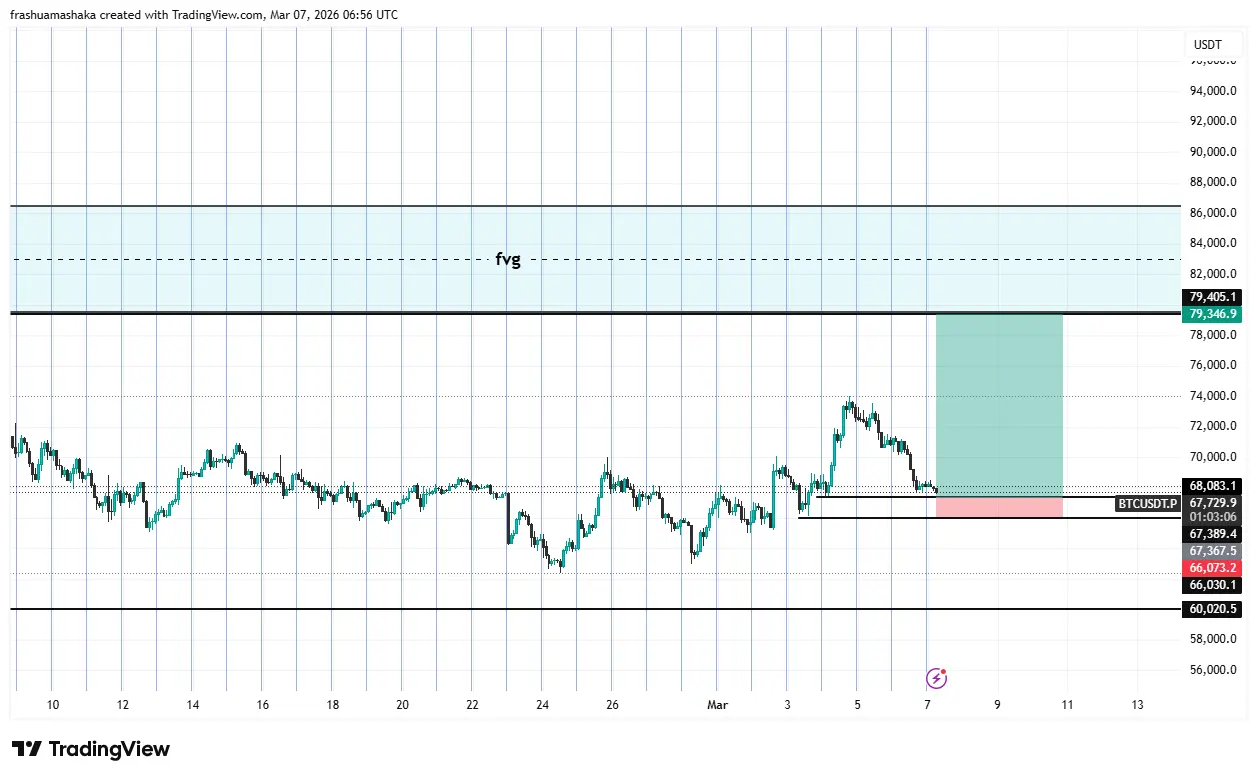Click the 94,000.0 price axis value
The width and height of the screenshot is (1257, 779).
point(1213,91)
